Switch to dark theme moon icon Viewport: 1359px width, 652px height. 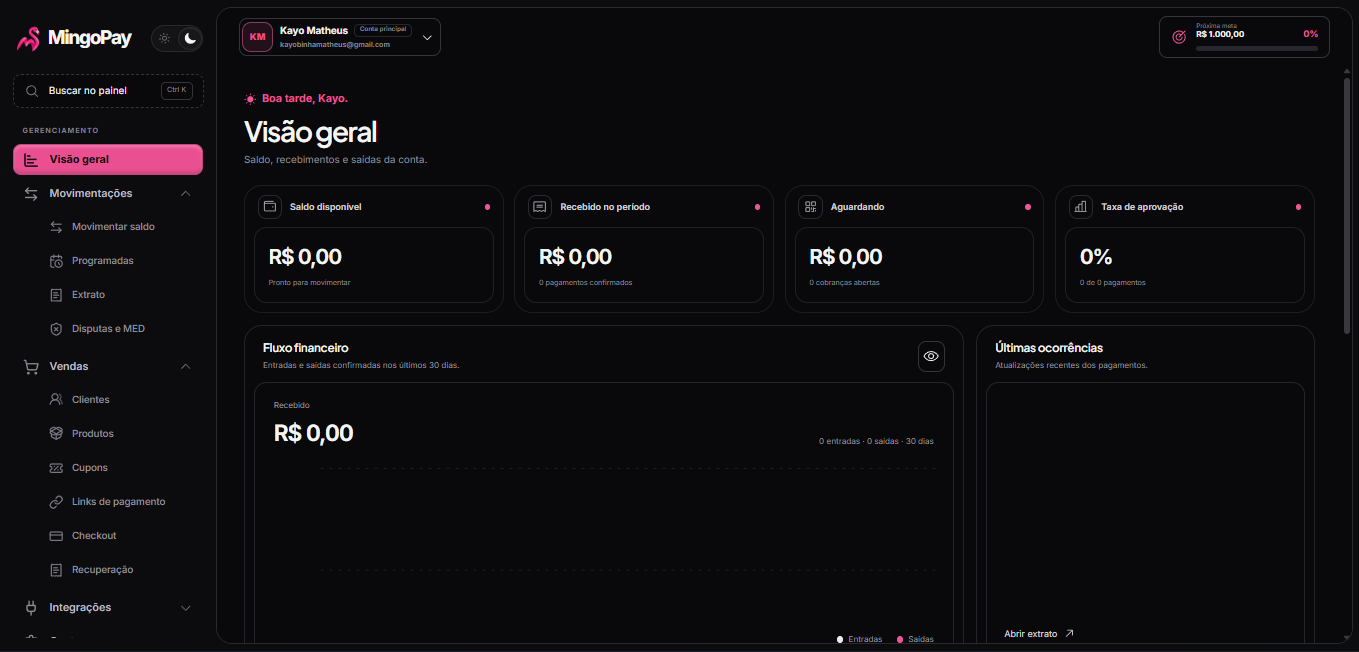pos(189,38)
